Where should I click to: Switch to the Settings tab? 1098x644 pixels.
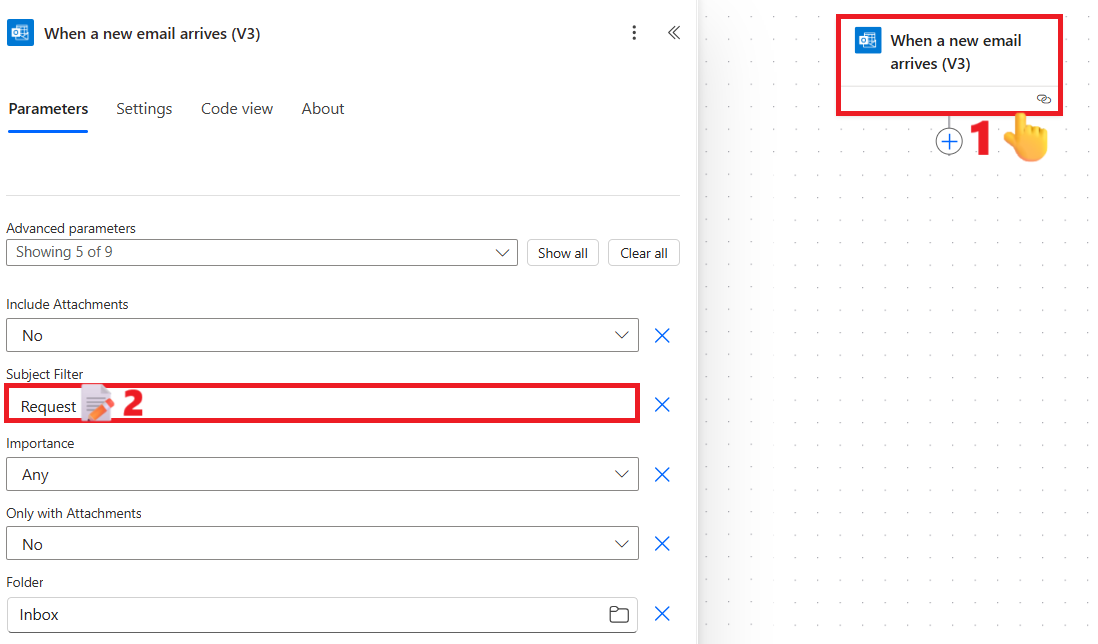click(x=144, y=108)
